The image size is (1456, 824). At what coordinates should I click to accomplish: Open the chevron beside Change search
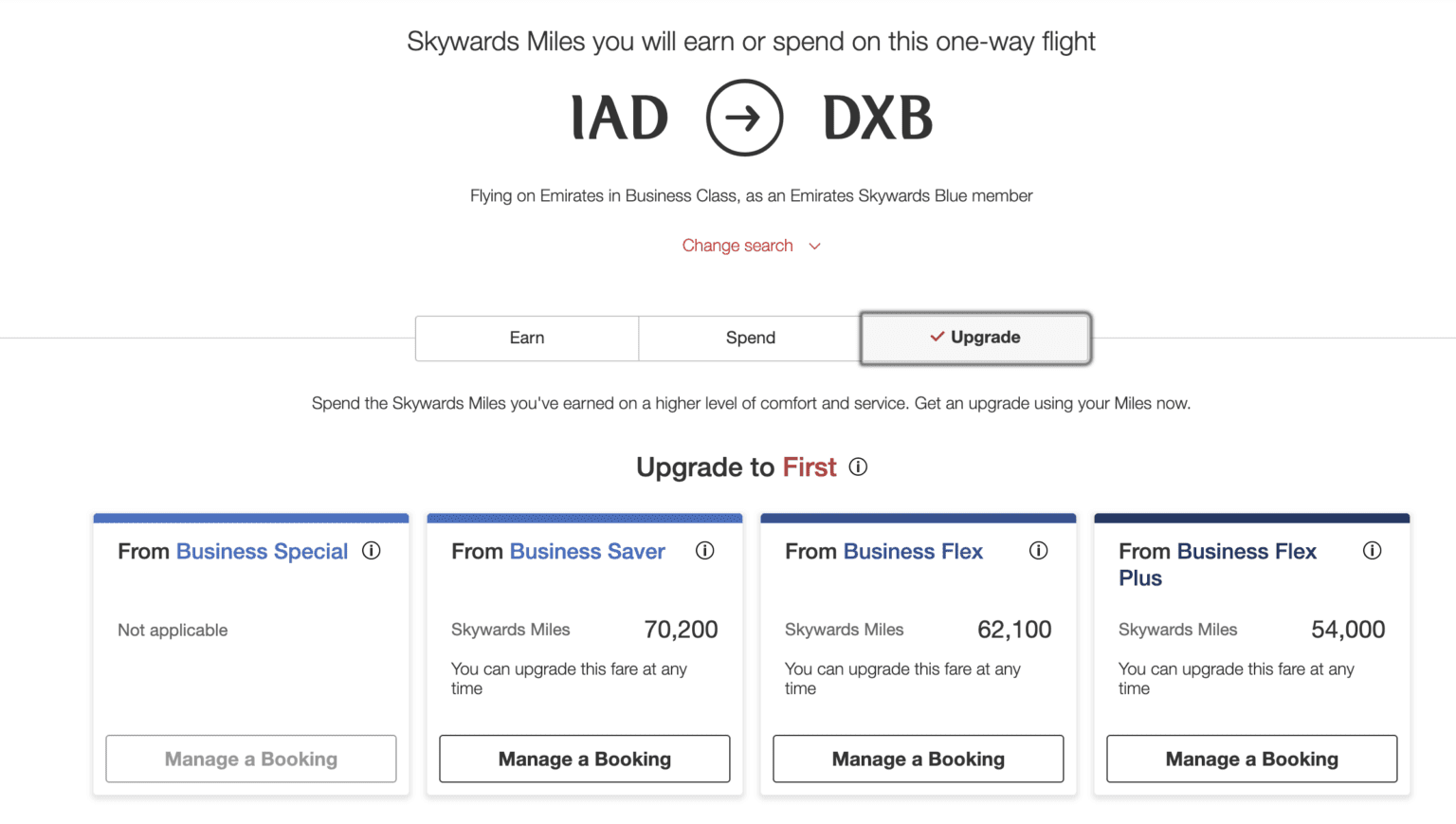tap(814, 246)
